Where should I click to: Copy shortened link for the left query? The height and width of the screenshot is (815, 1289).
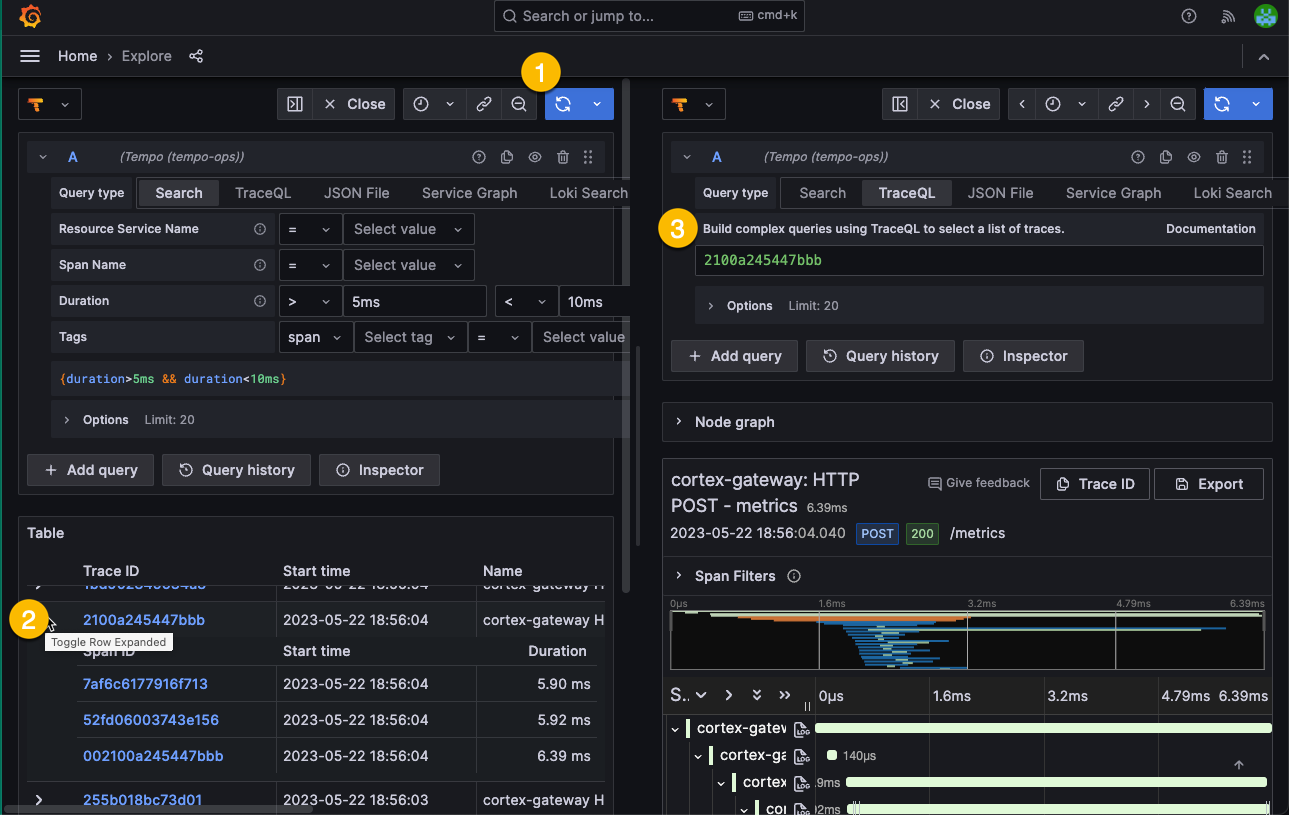(483, 104)
